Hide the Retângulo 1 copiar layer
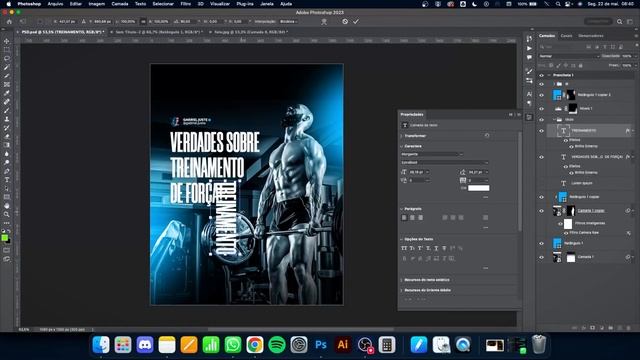Viewport: 640px width, 360px height. [542, 197]
